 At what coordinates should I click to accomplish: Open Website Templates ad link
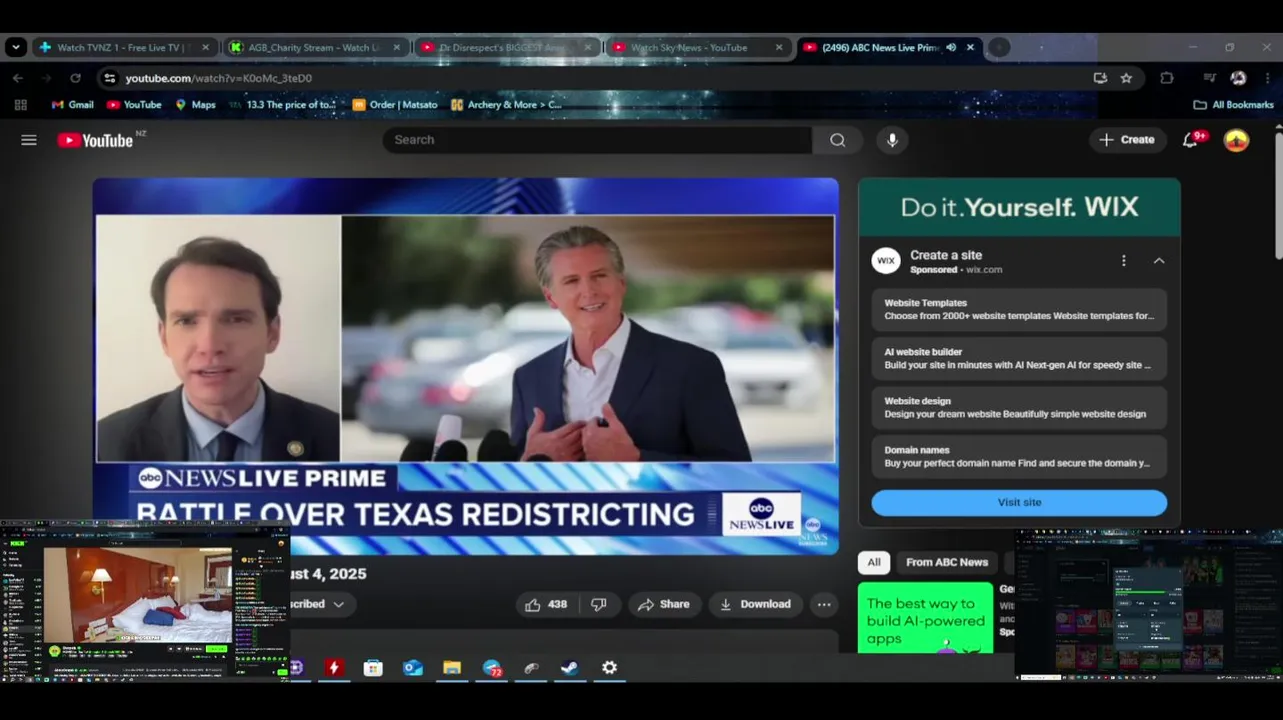[1019, 309]
